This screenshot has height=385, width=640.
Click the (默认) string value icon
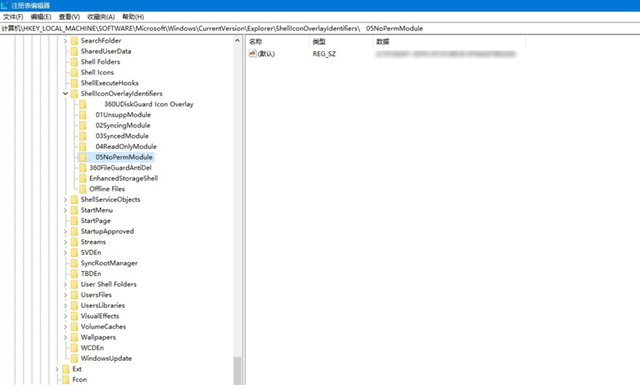pyautogui.click(x=253, y=53)
